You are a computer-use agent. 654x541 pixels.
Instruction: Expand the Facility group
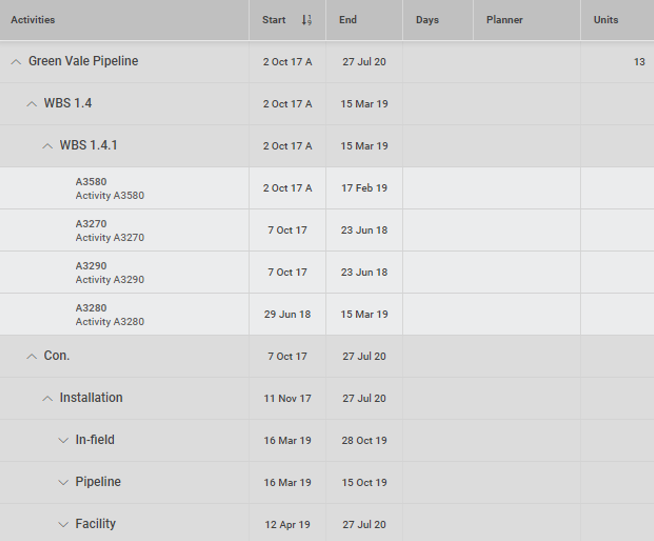point(63,524)
